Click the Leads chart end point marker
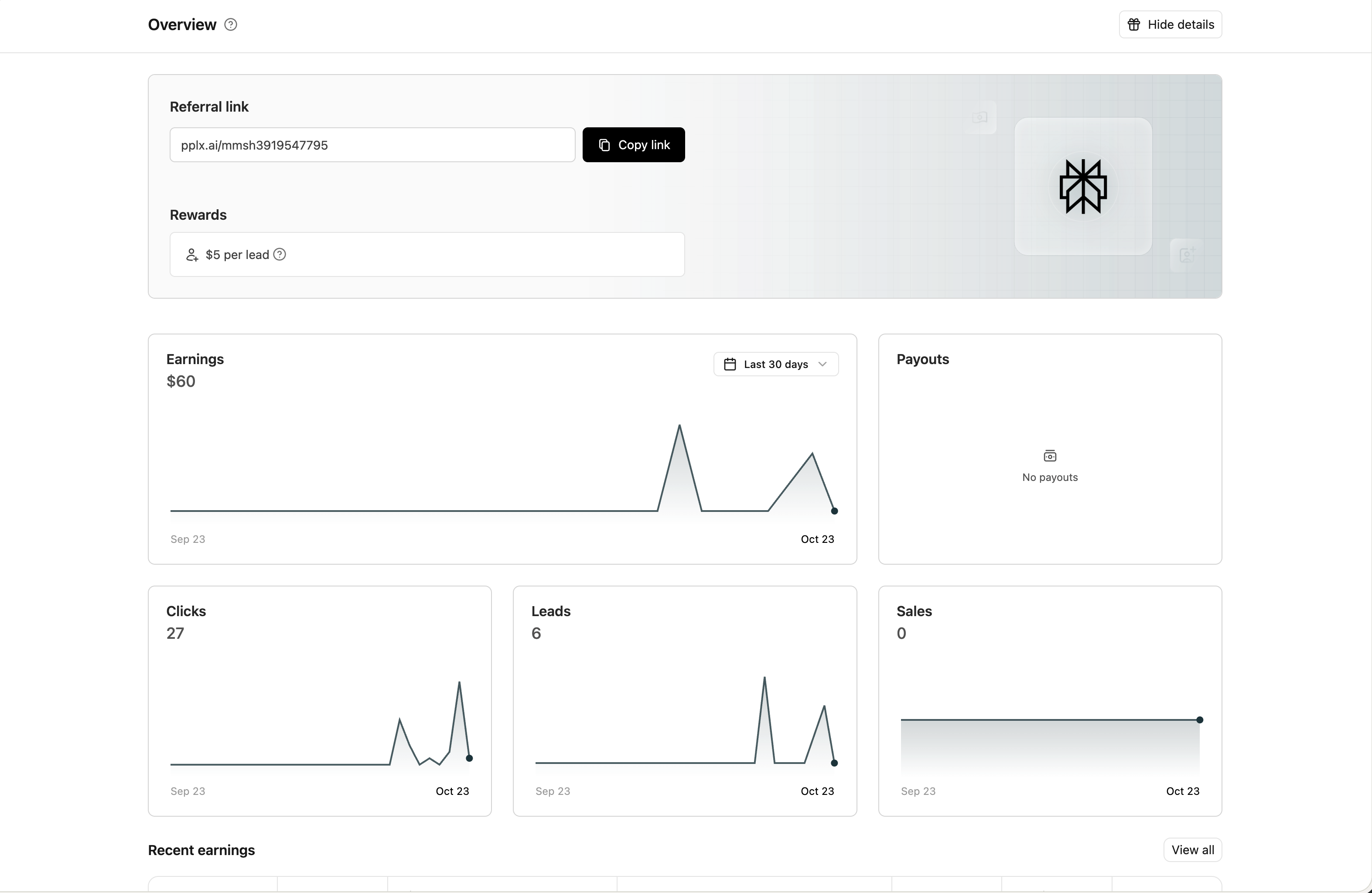Screen dimensions: 1372x893 tap(834, 763)
